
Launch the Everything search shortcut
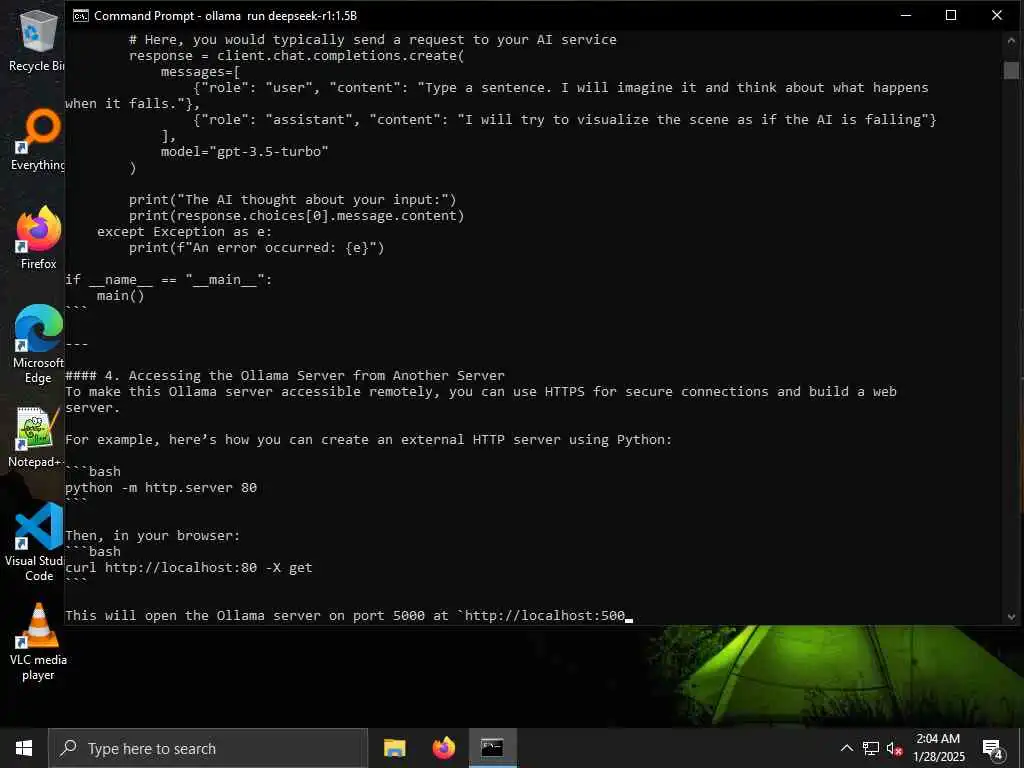pyautogui.click(x=37, y=140)
